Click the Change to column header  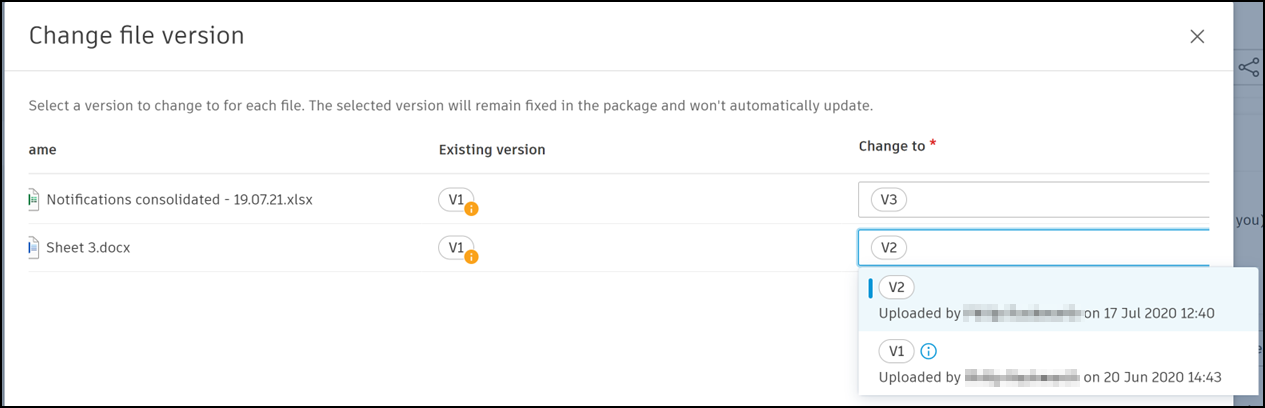click(x=891, y=146)
